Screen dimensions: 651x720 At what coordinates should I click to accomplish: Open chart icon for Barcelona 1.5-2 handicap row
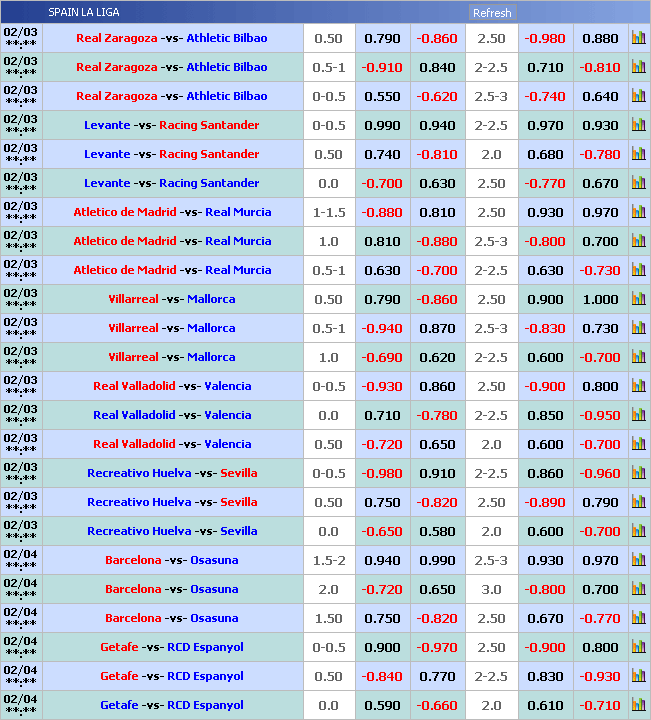coord(638,560)
